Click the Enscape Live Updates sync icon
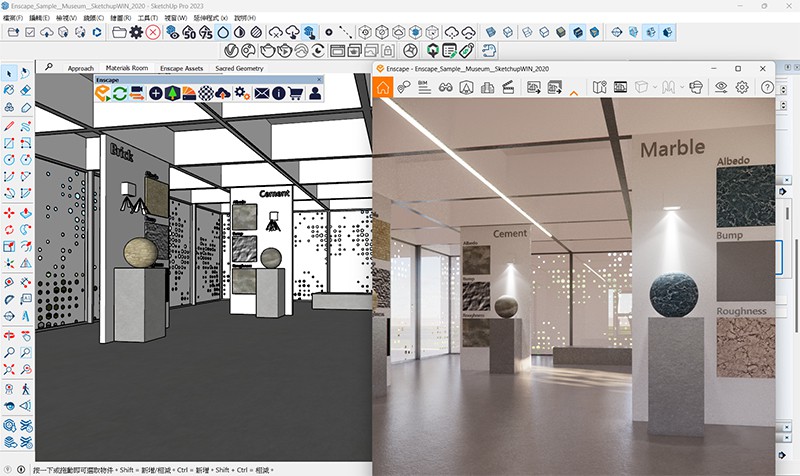Screen dimensions: 800x476 [119, 93]
